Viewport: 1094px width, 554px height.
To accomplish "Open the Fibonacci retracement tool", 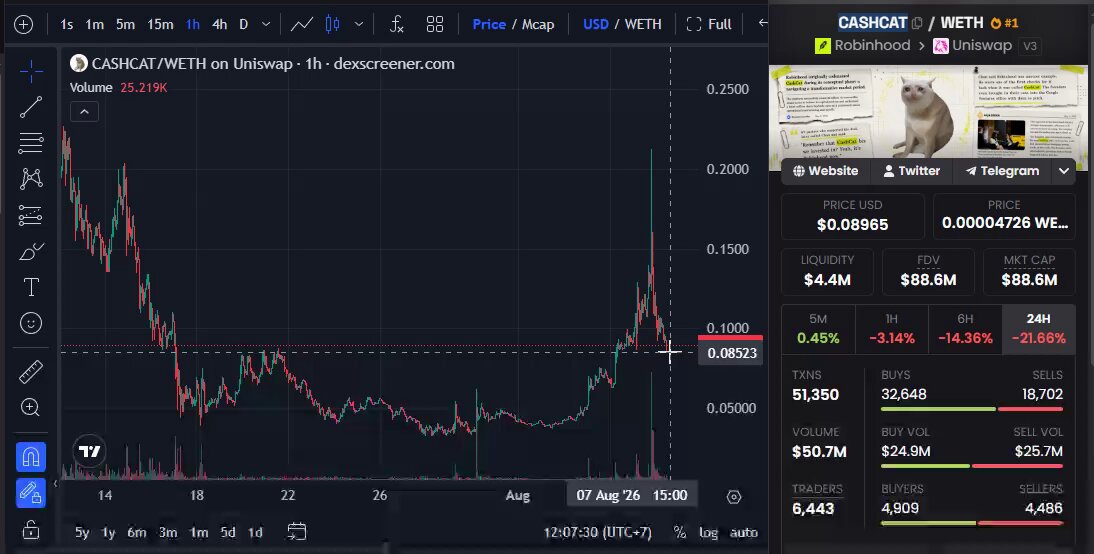I will coord(31,142).
